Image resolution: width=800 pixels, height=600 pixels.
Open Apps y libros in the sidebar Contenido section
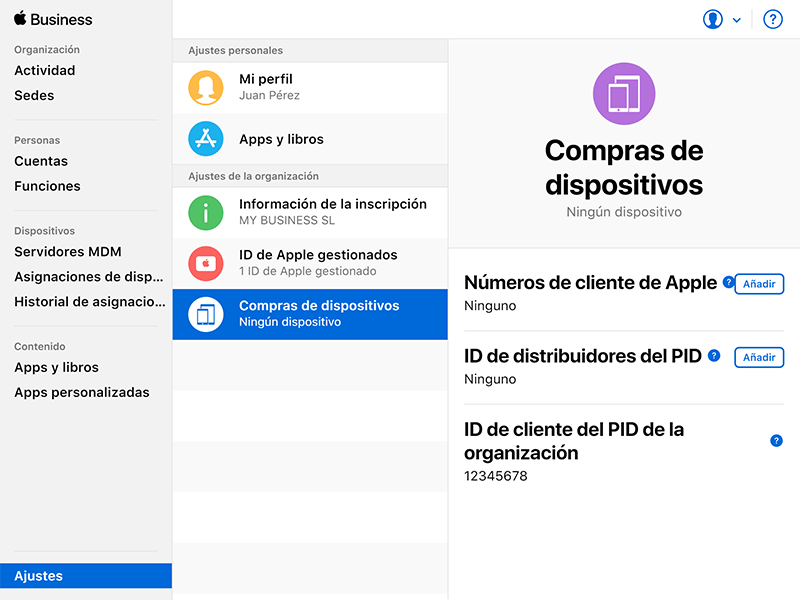(x=57, y=367)
